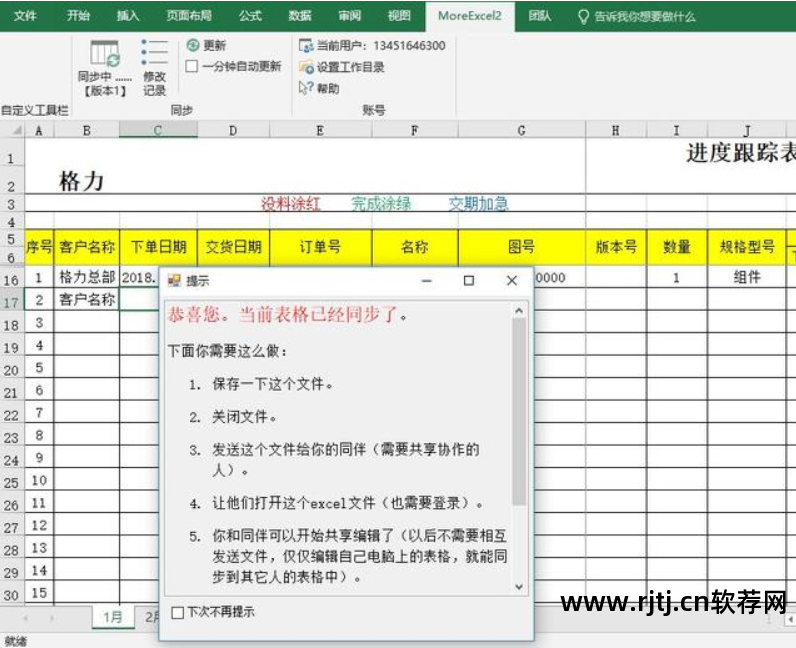Click the dialog scrollbar down arrow
The width and height of the screenshot is (796, 648).
(x=519, y=587)
